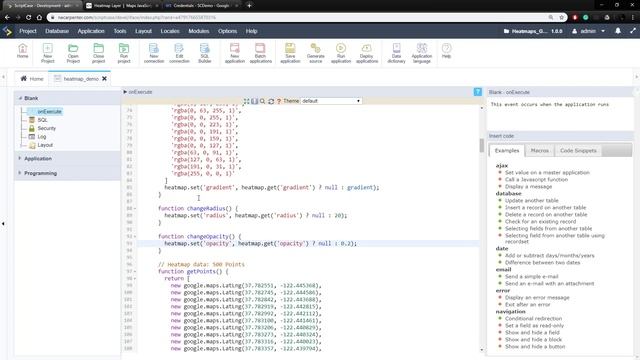Create a New connection
This screenshot has width=640, height=360.
(x=153, y=53)
